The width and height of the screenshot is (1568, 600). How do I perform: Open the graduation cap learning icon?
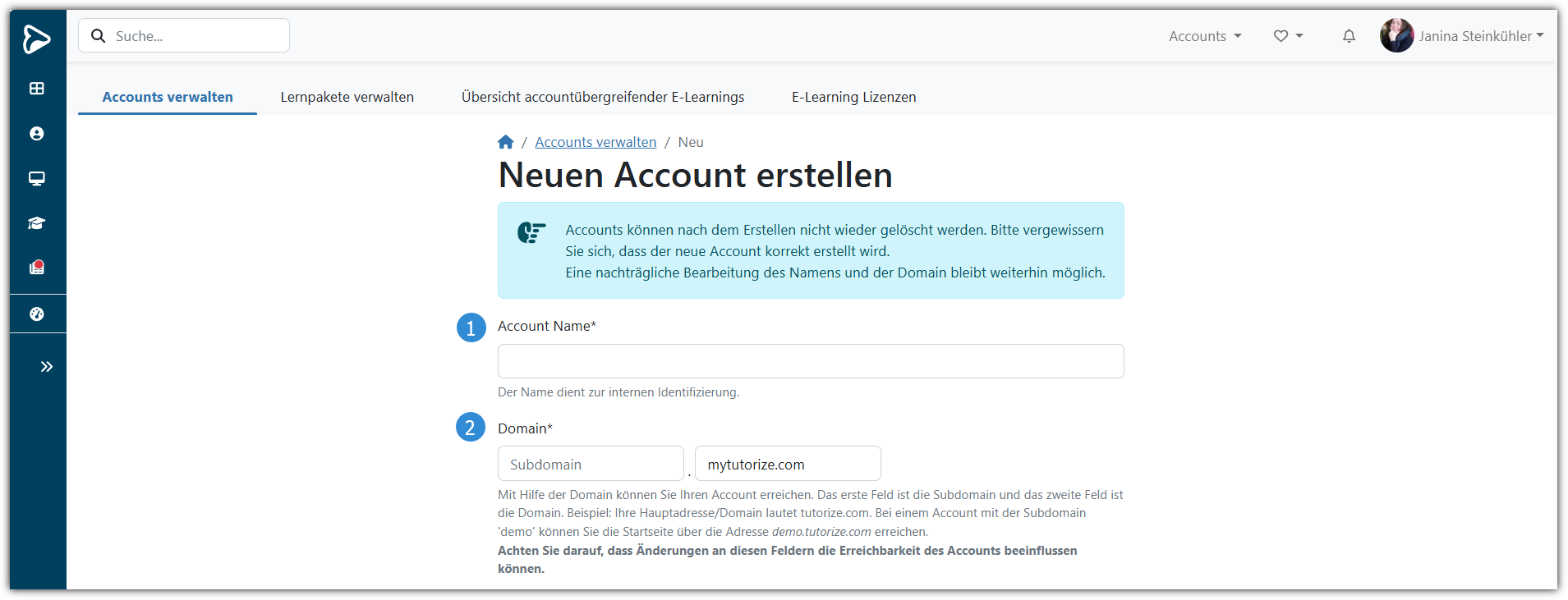coord(37,223)
